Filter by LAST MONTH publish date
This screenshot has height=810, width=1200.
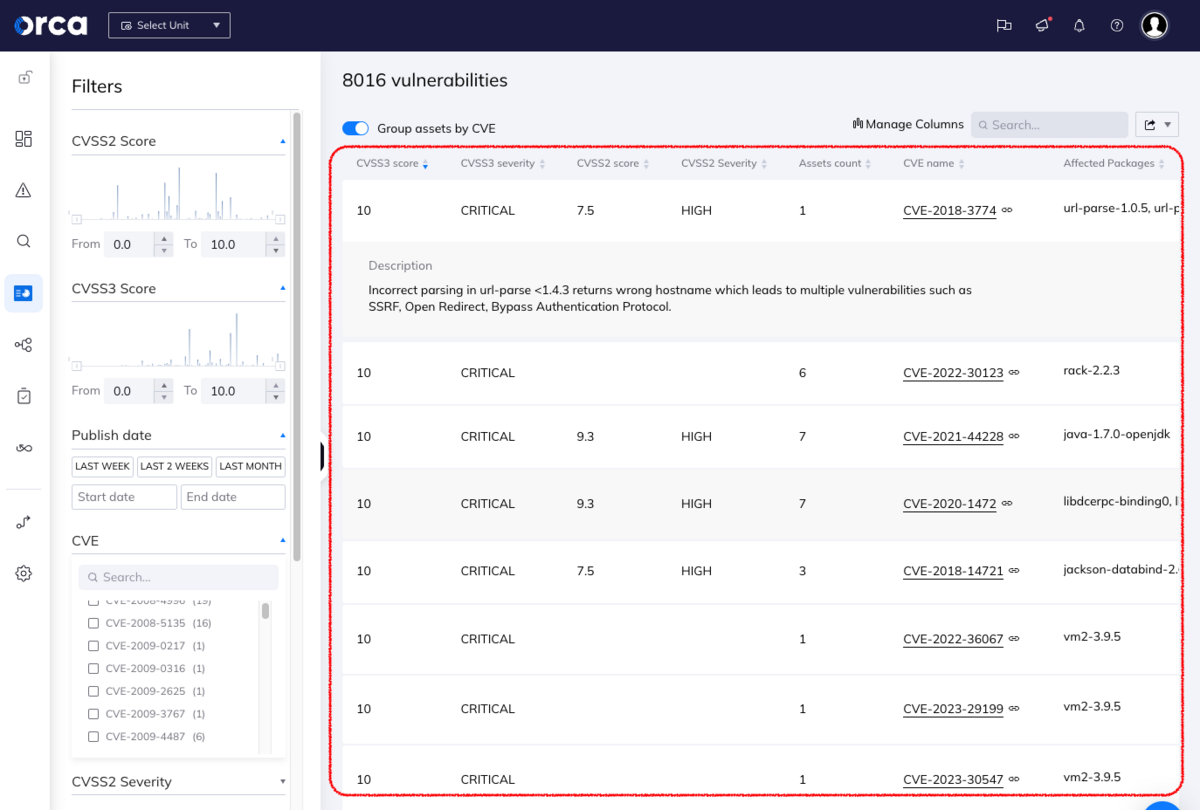point(250,466)
